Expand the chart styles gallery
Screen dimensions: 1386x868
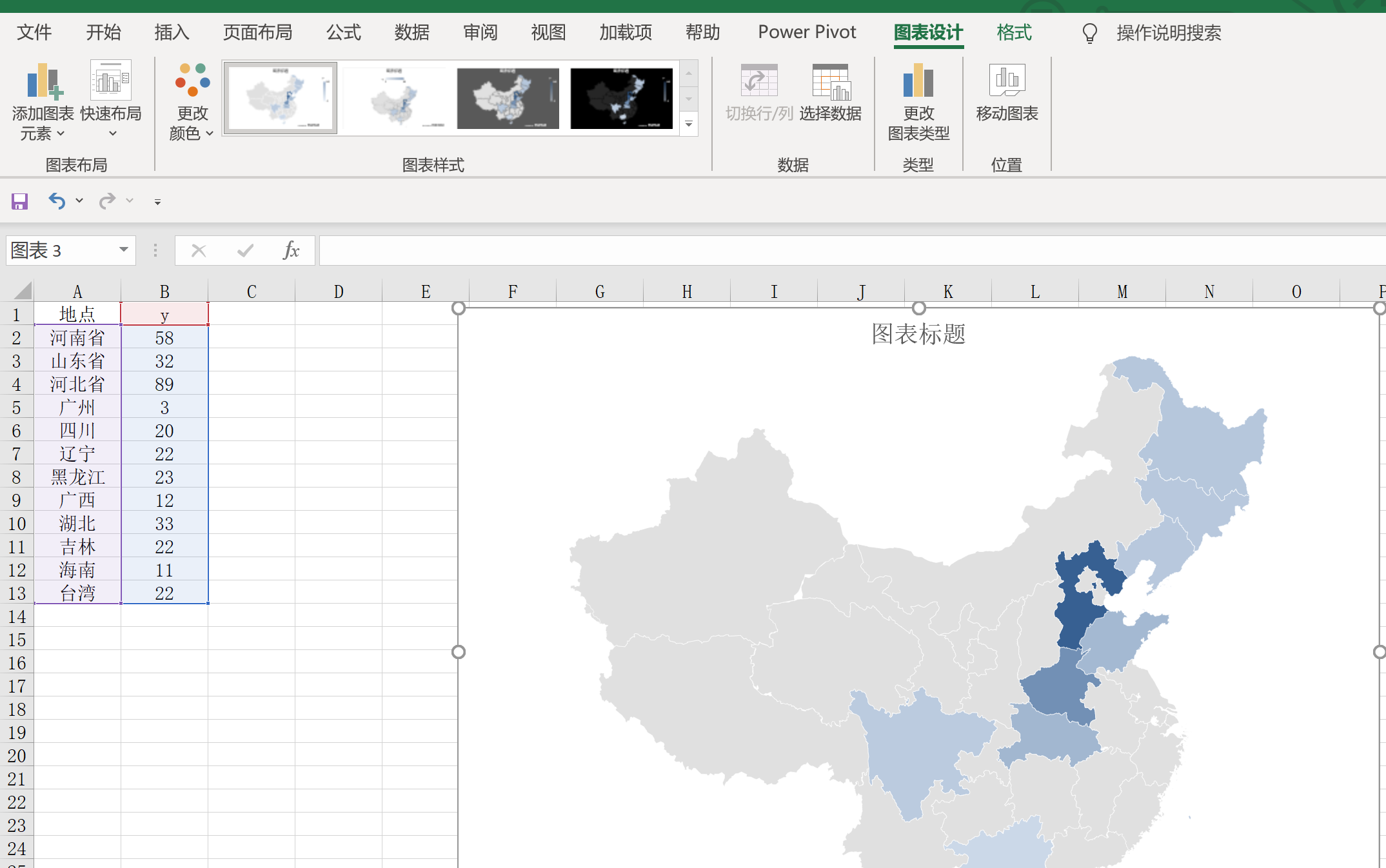pyautogui.click(x=689, y=124)
